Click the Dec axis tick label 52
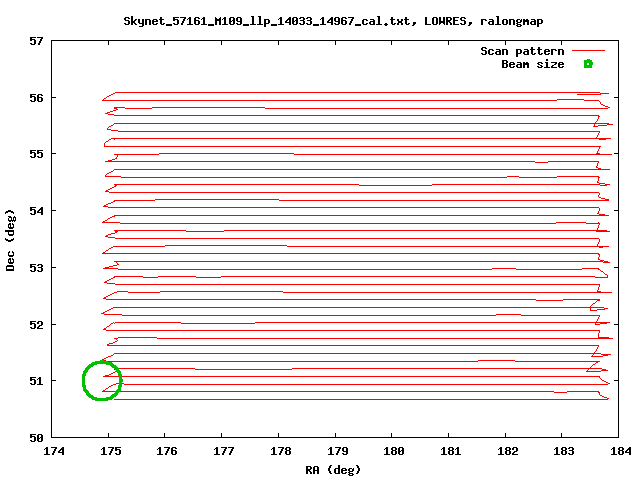Image resolution: width=640 pixels, height=480 pixels. pos(36,325)
